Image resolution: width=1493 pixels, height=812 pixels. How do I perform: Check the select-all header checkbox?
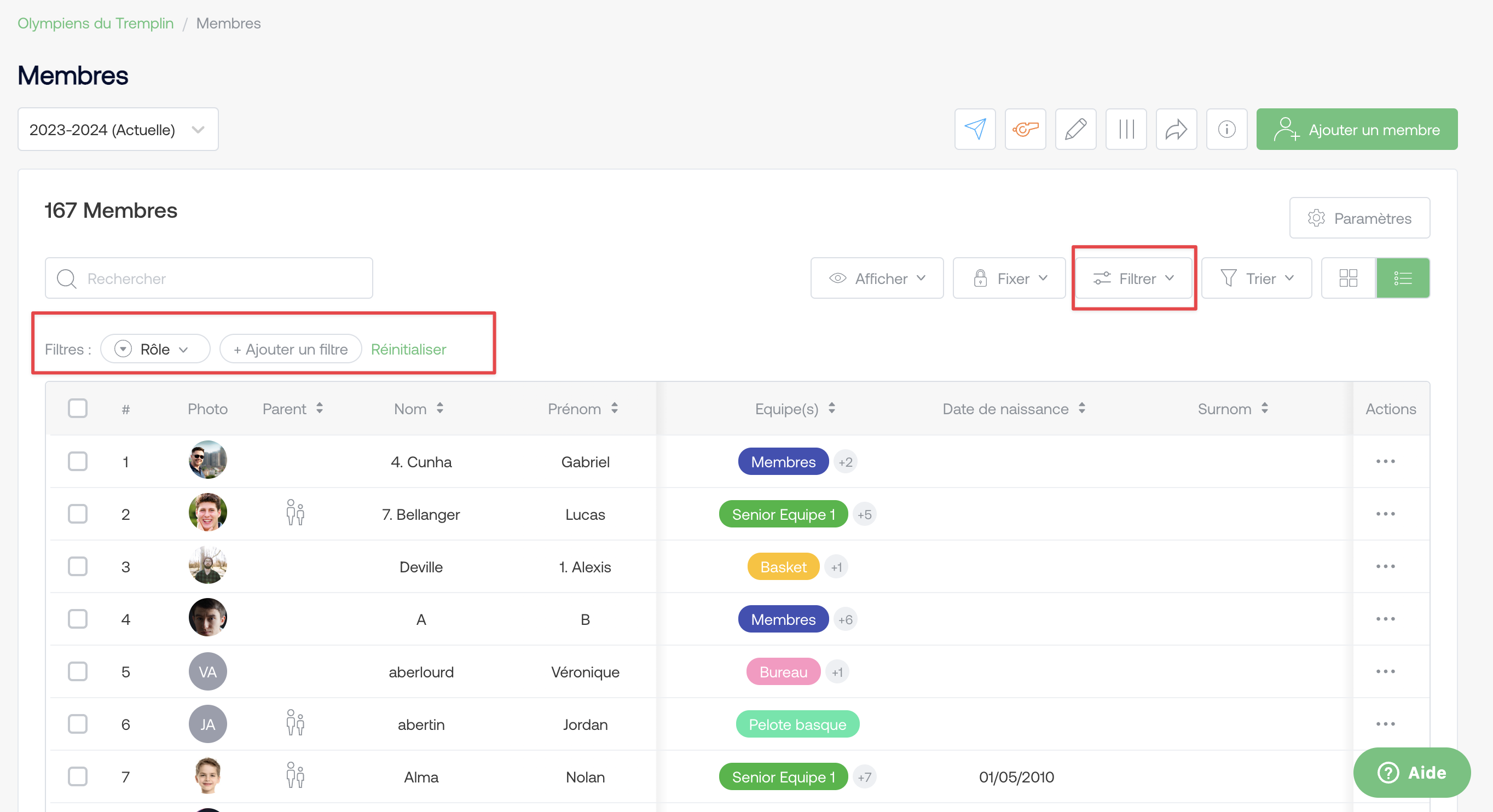(78, 409)
